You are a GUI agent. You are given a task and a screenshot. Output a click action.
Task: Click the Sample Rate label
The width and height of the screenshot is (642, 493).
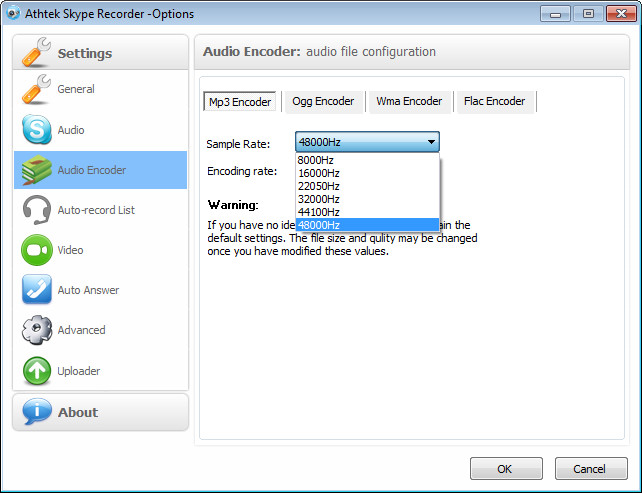tap(238, 144)
